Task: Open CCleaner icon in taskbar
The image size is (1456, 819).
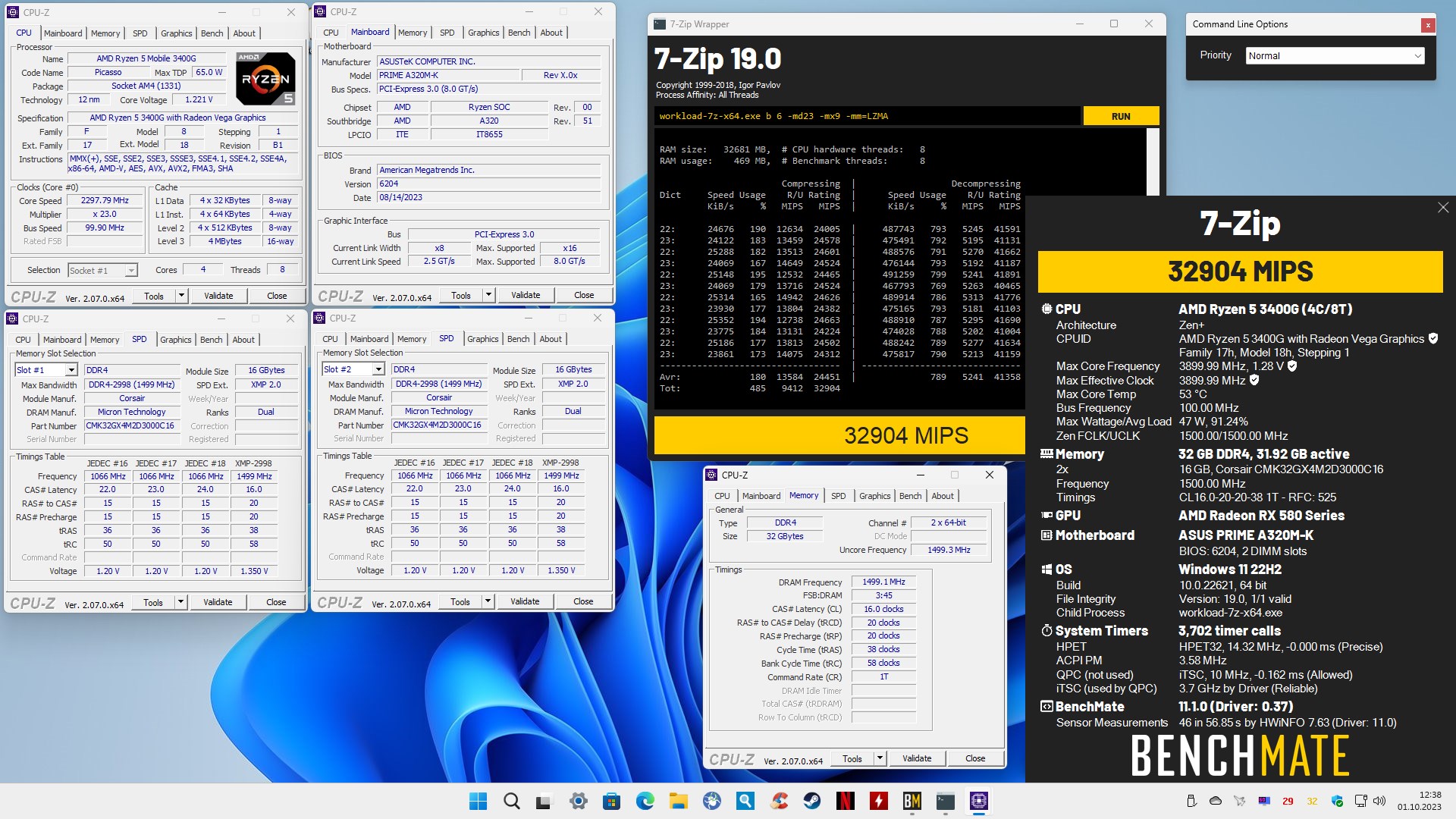Action: 778,801
